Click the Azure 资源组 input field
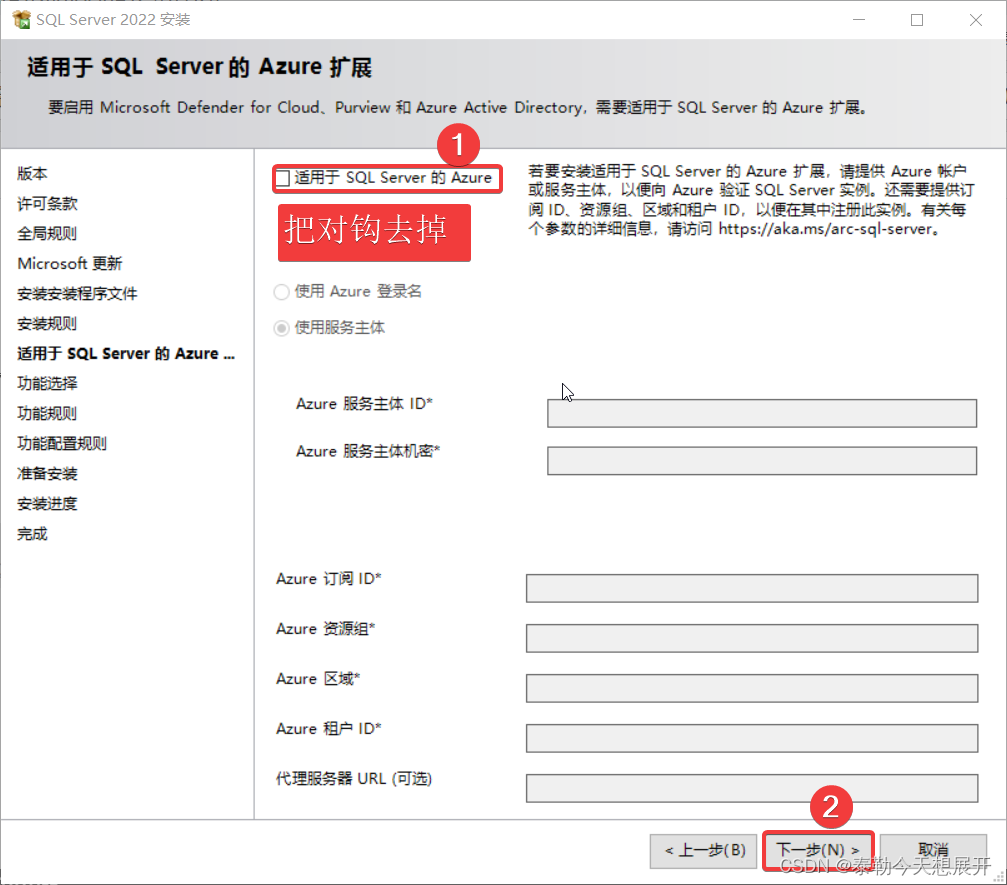The height and width of the screenshot is (885, 1007). point(751,638)
